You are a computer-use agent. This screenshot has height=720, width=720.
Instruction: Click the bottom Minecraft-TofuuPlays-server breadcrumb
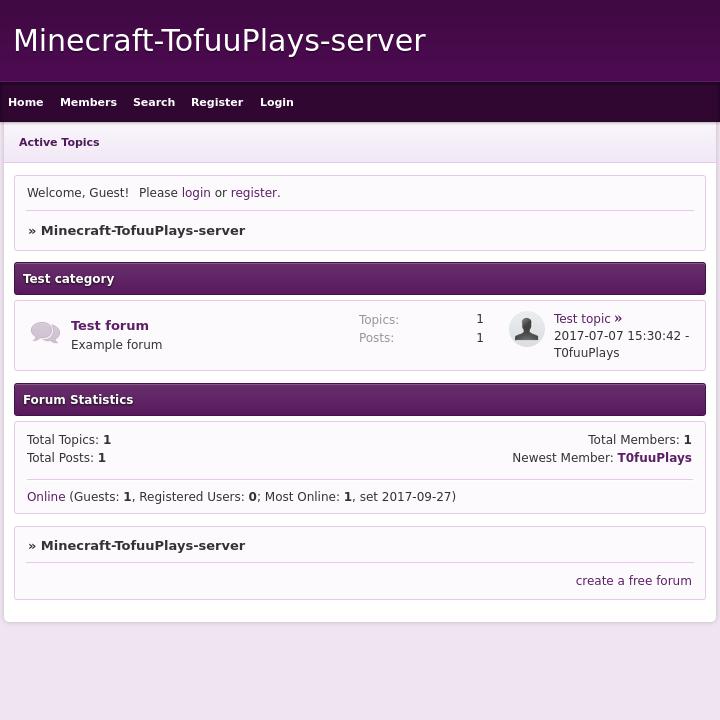tap(143, 546)
